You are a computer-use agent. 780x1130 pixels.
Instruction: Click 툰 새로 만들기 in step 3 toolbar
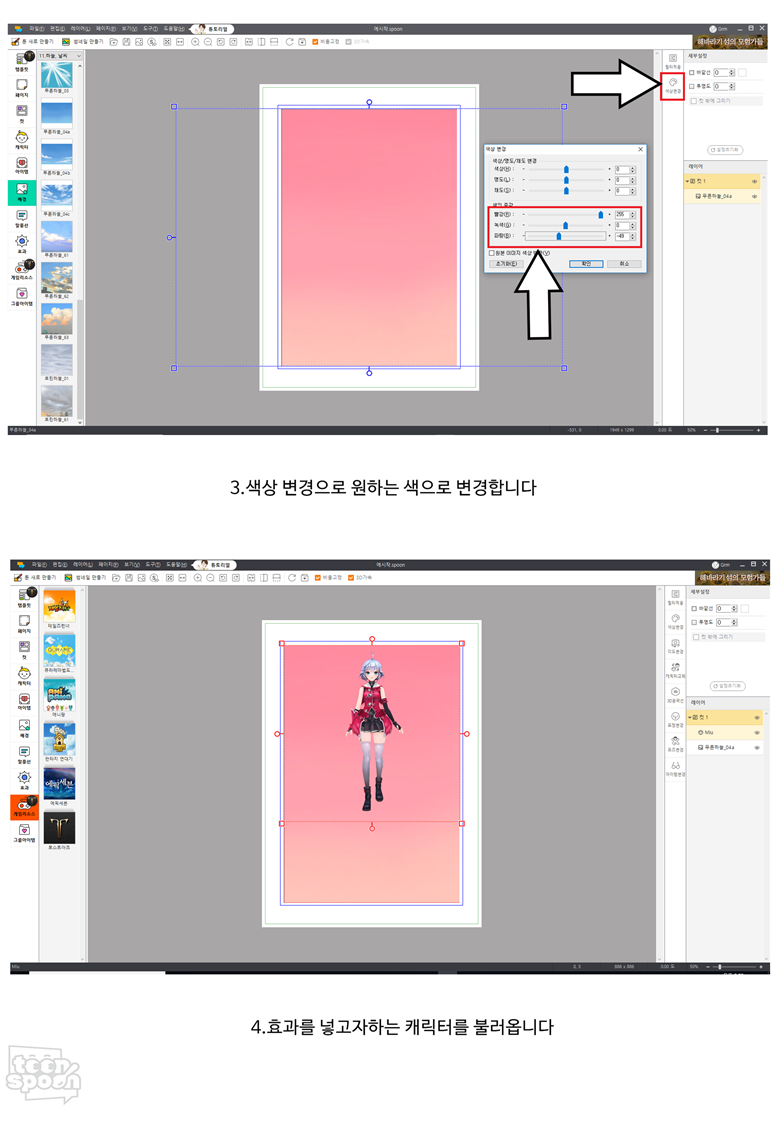(x=32, y=42)
